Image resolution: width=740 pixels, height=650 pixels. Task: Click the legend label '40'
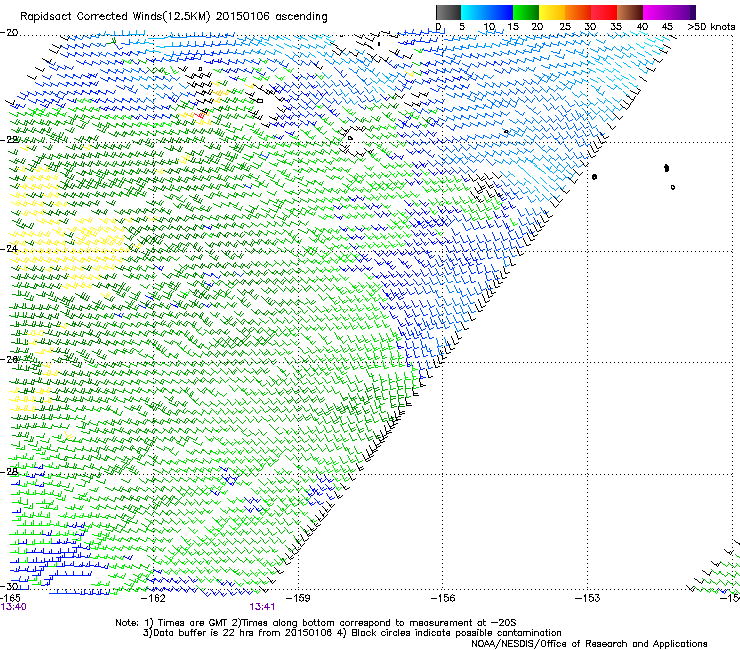click(x=642, y=27)
